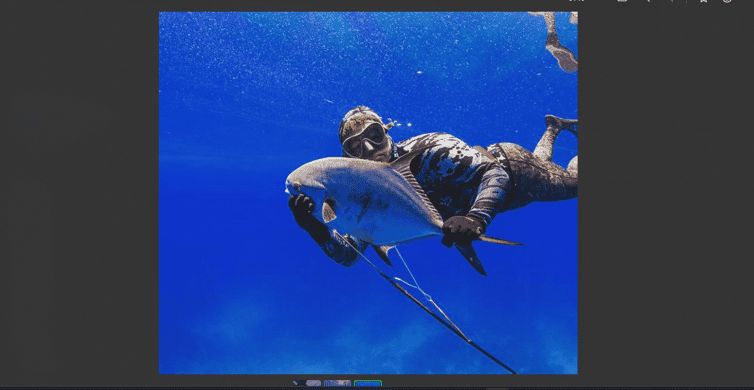Click the second icon in the top-right toolbar group

click(648, 1)
